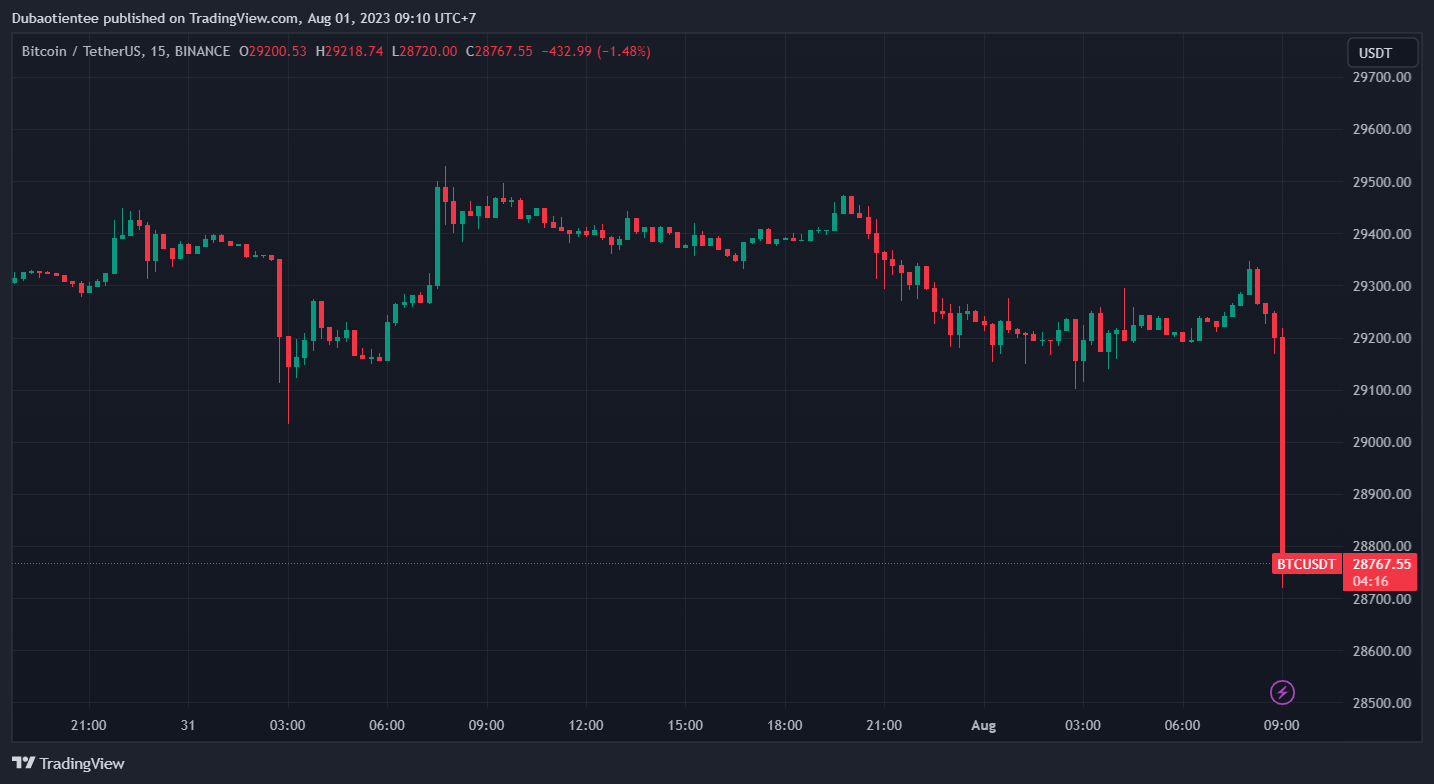Click the red BTCUSDT symbol label
The height and width of the screenshot is (784, 1434).
[1306, 564]
